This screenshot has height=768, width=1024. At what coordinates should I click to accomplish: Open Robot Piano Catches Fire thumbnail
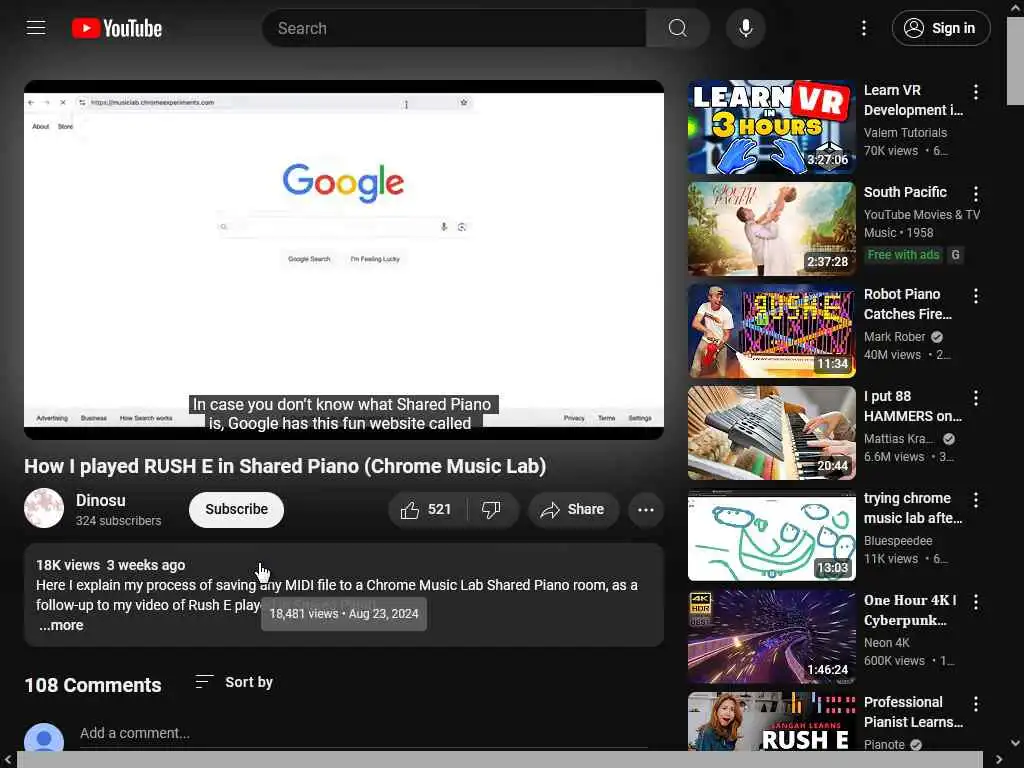771,331
